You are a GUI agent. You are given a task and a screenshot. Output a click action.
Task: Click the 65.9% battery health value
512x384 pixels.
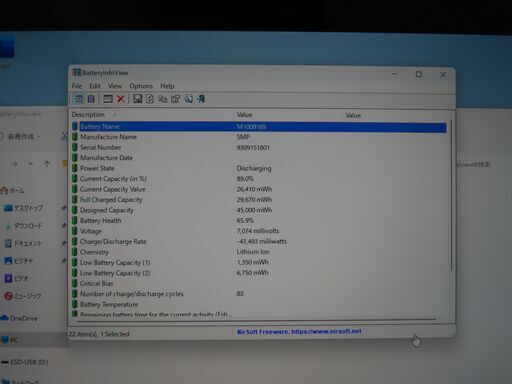point(245,221)
